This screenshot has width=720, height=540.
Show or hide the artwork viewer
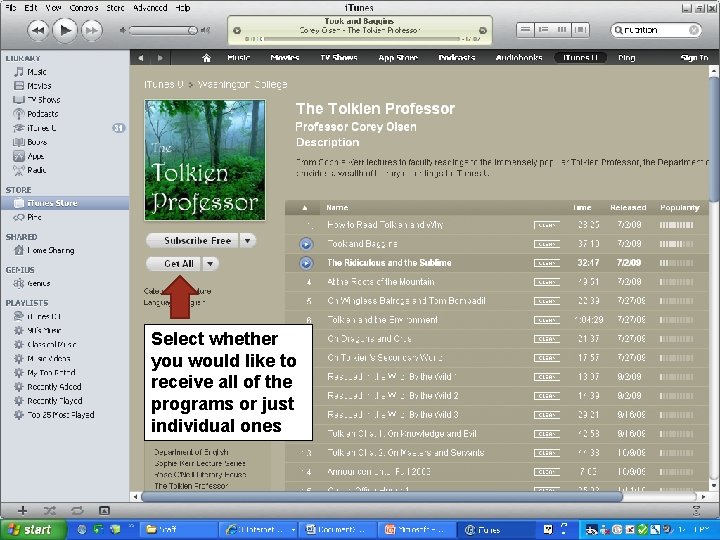pyautogui.click(x=104, y=511)
